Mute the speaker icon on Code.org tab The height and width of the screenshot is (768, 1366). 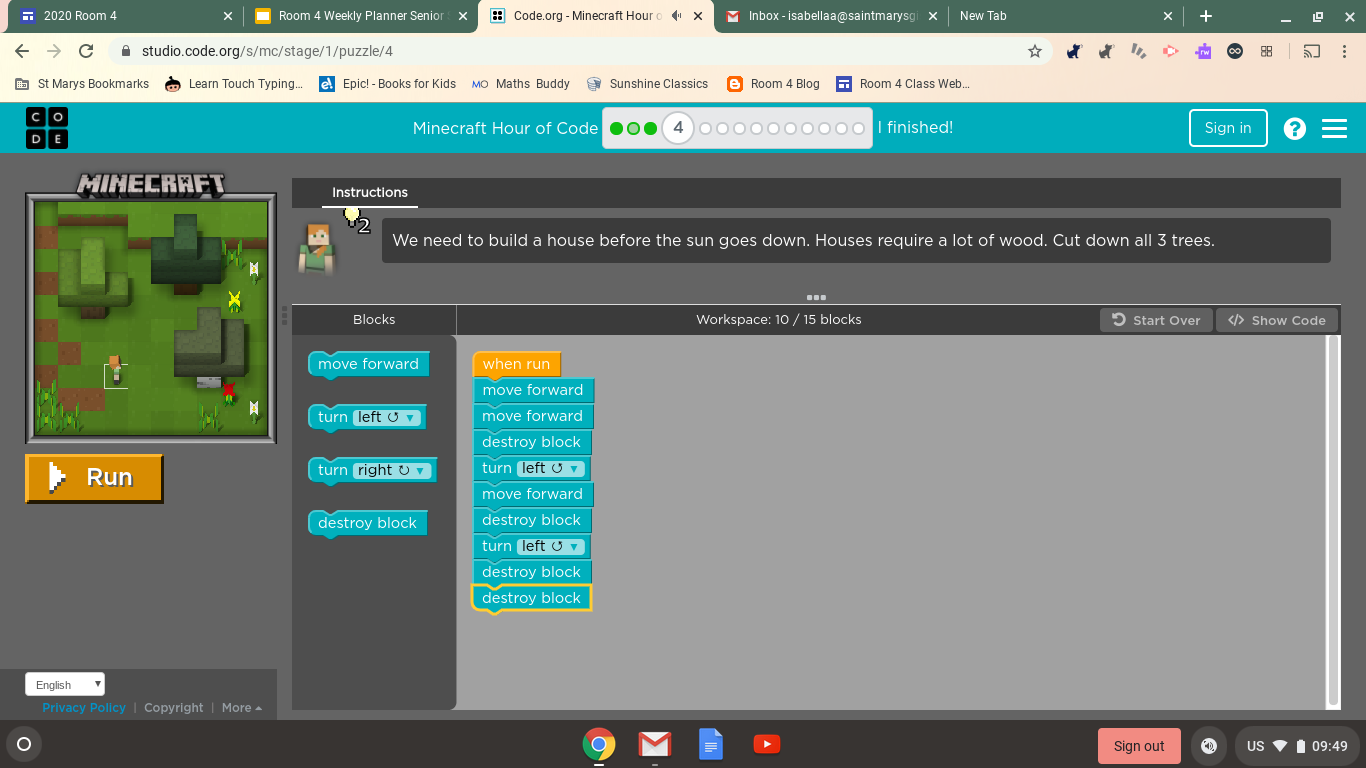[x=678, y=16]
